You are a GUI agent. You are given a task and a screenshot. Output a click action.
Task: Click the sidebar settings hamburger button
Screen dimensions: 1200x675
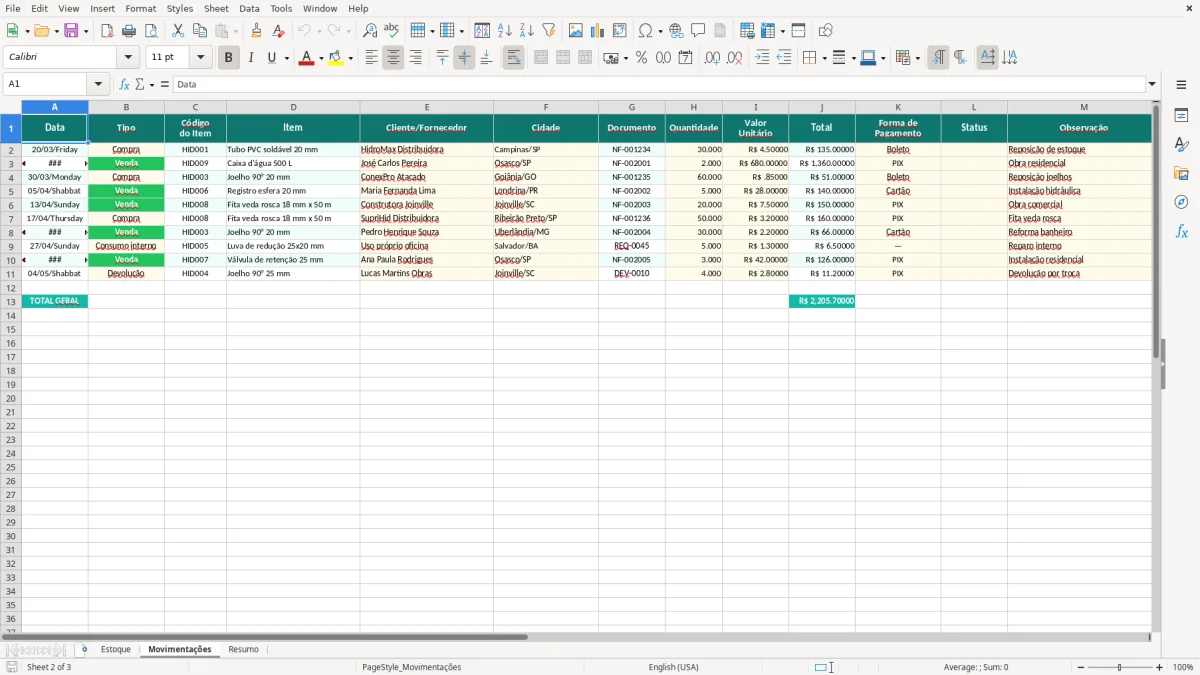1181,84
